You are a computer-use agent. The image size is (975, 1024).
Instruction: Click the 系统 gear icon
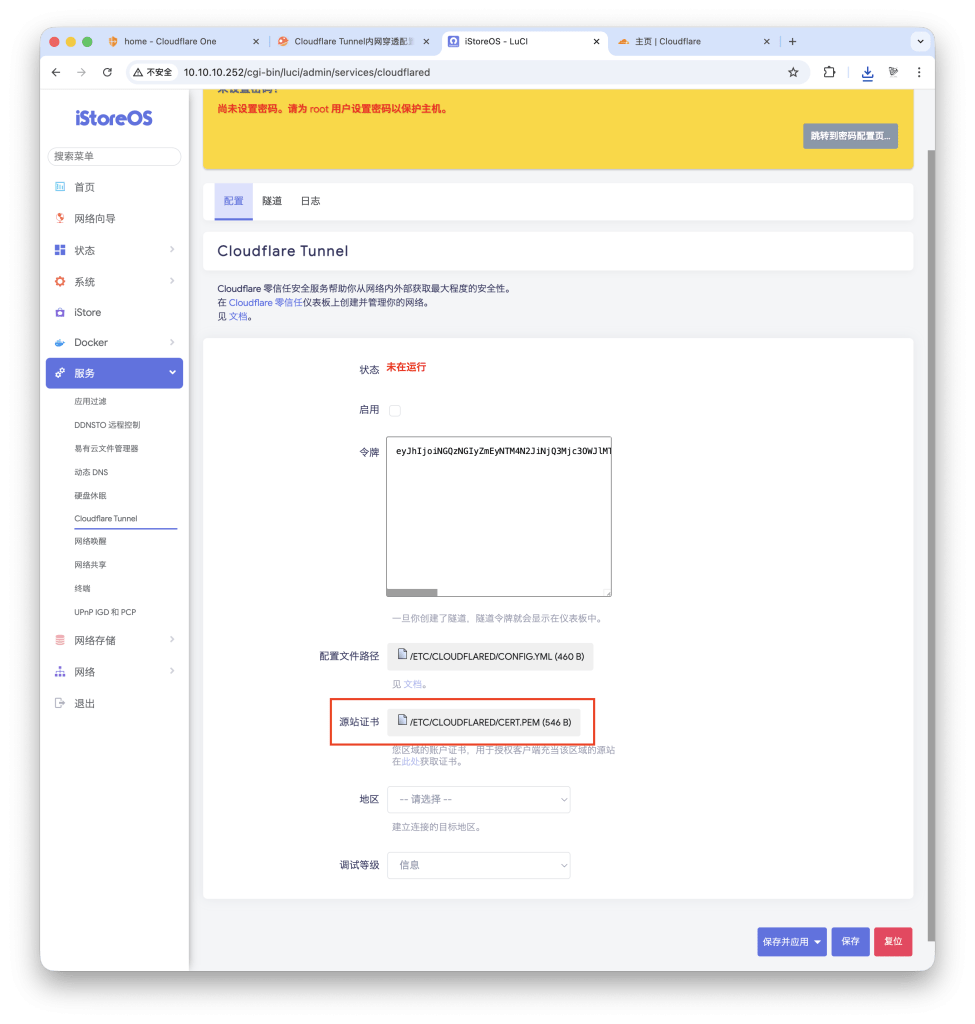coord(60,282)
